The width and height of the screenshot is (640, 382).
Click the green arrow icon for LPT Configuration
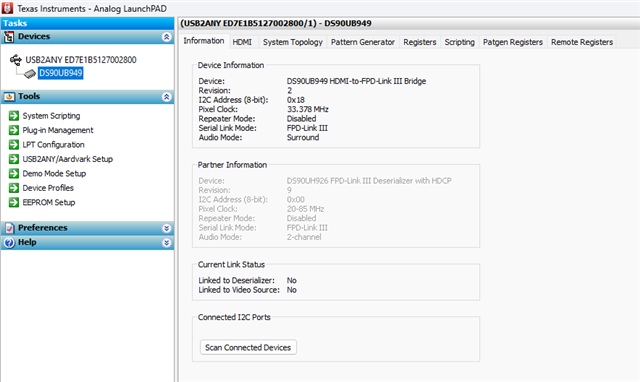14,144
